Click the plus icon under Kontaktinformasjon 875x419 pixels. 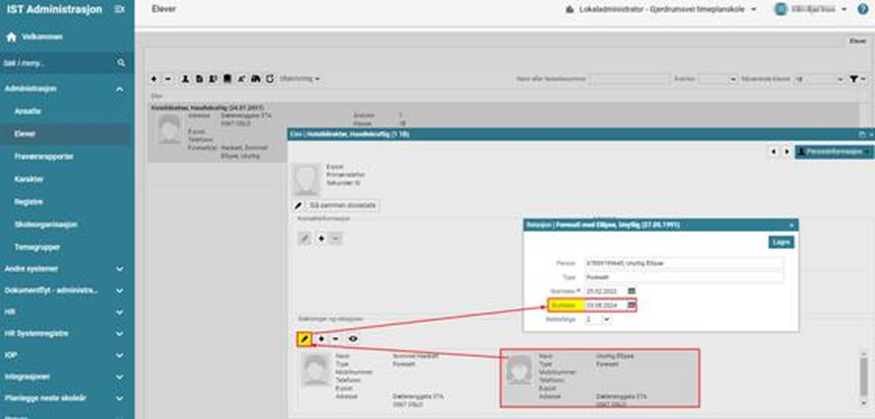320,238
